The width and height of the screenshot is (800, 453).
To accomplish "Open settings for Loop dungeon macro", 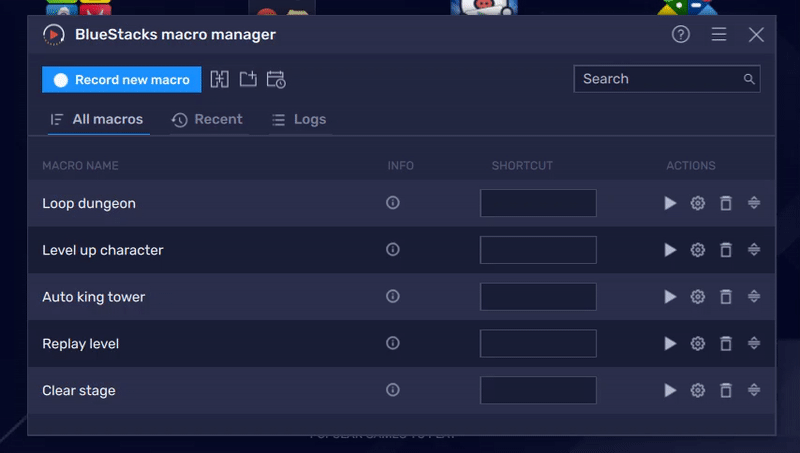I will point(697,203).
